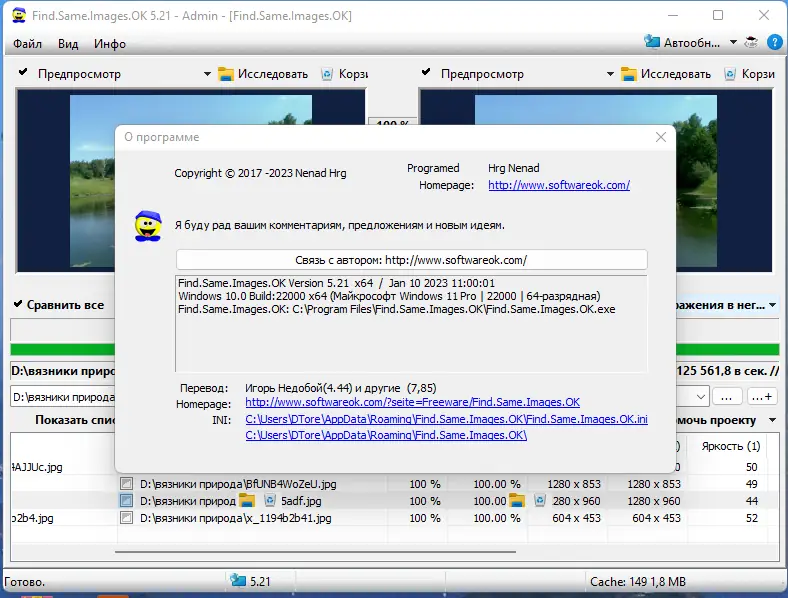Image resolution: width=788 pixels, height=598 pixels.
Task: Click inside the version info text box
Action: pos(412,324)
